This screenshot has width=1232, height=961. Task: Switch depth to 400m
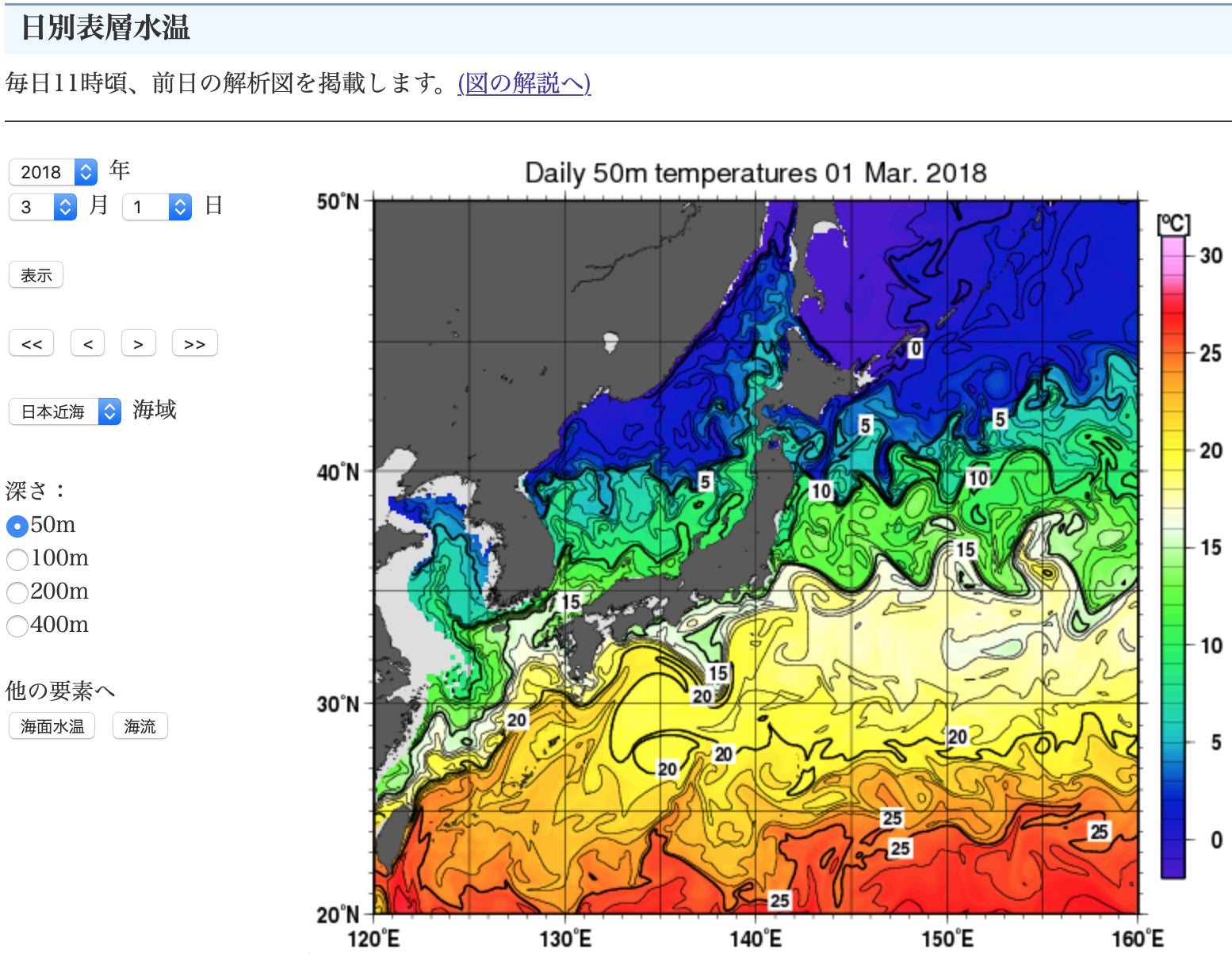(x=17, y=626)
